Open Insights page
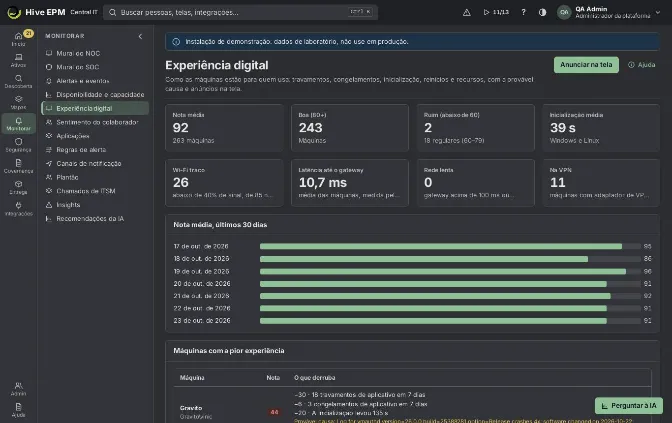This screenshot has width=672, height=423. [95, 205]
